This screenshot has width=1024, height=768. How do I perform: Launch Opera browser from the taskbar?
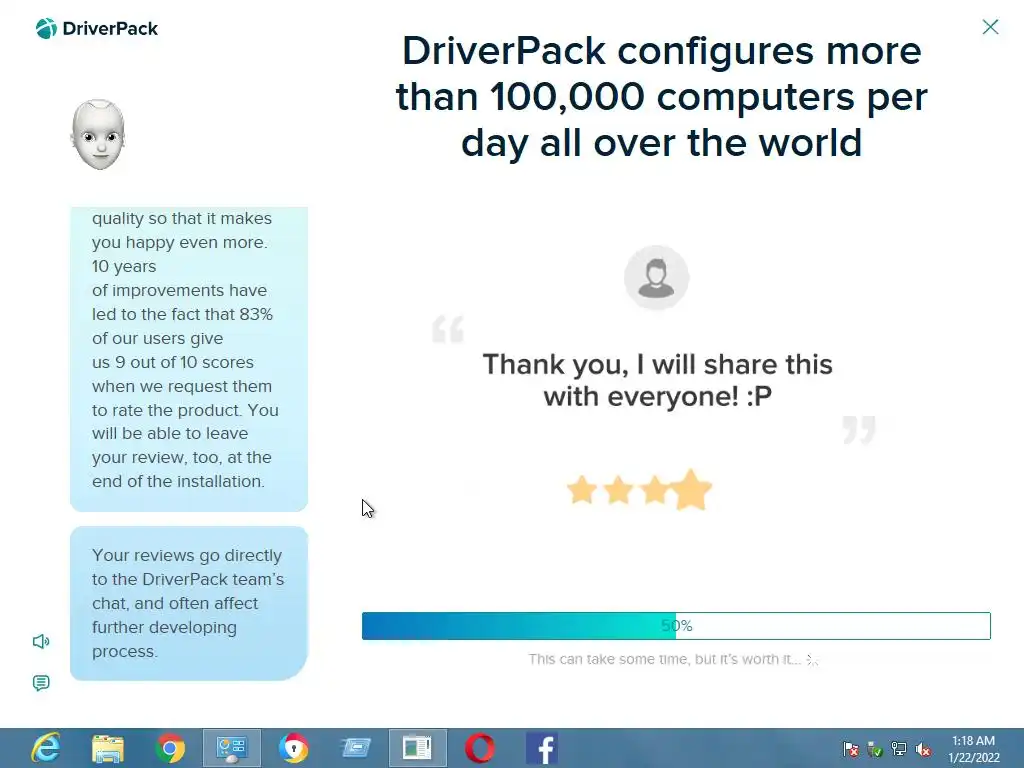480,748
